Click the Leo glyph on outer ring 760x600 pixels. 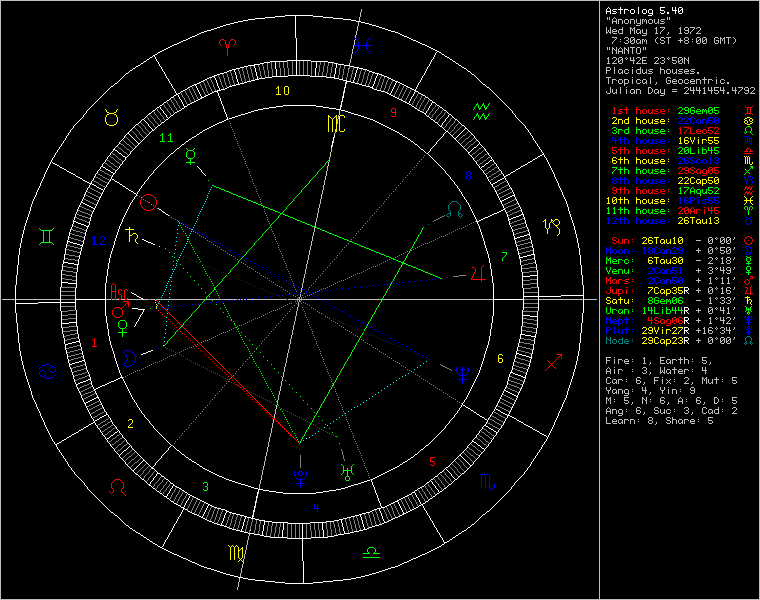coord(118,487)
